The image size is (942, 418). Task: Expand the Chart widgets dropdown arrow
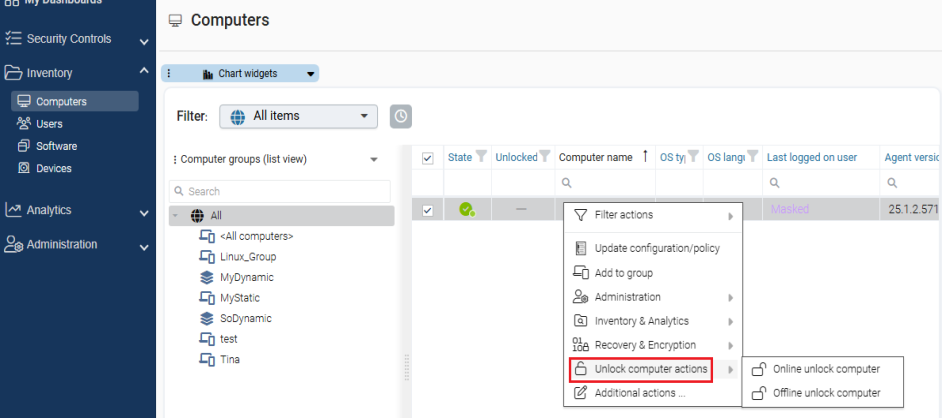310,74
